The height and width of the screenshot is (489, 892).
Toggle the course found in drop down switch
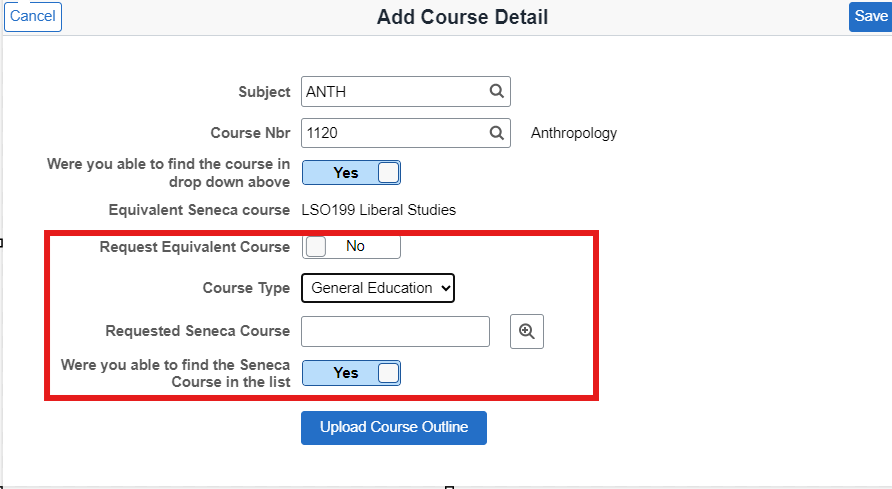351,173
